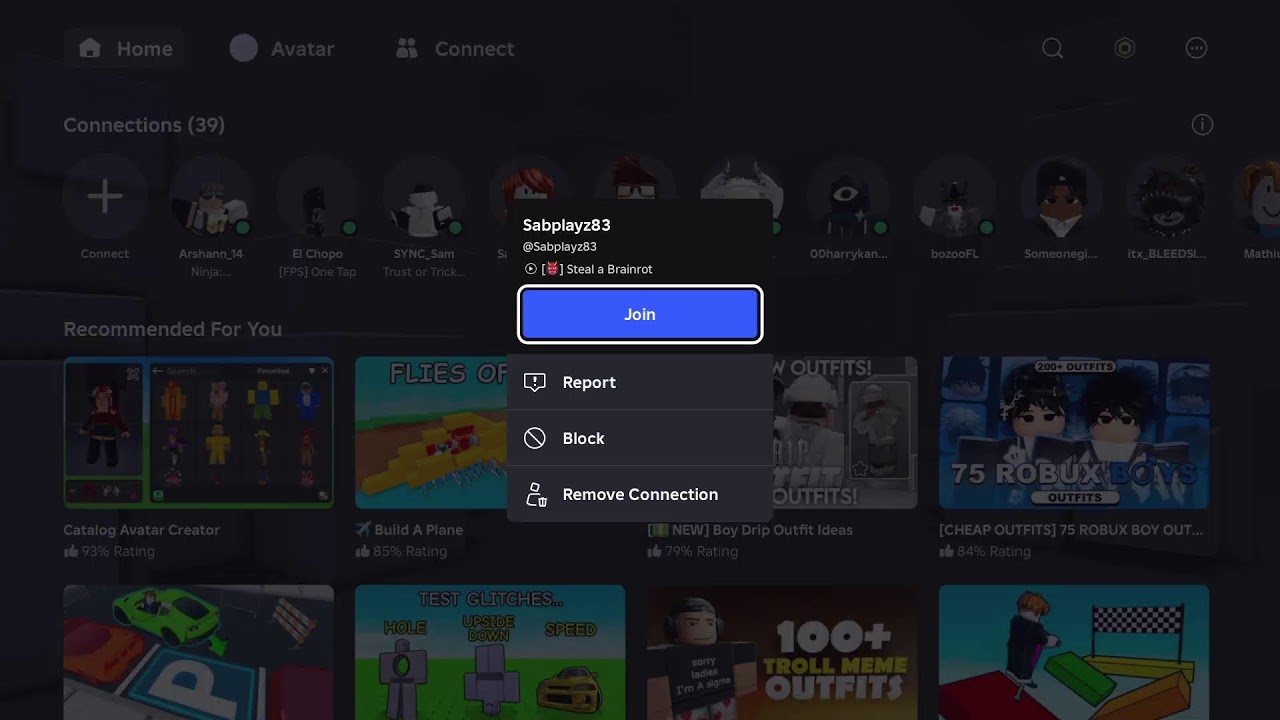The width and height of the screenshot is (1280, 720).
Task: Click the '79% Rating' text
Action: tap(702, 551)
